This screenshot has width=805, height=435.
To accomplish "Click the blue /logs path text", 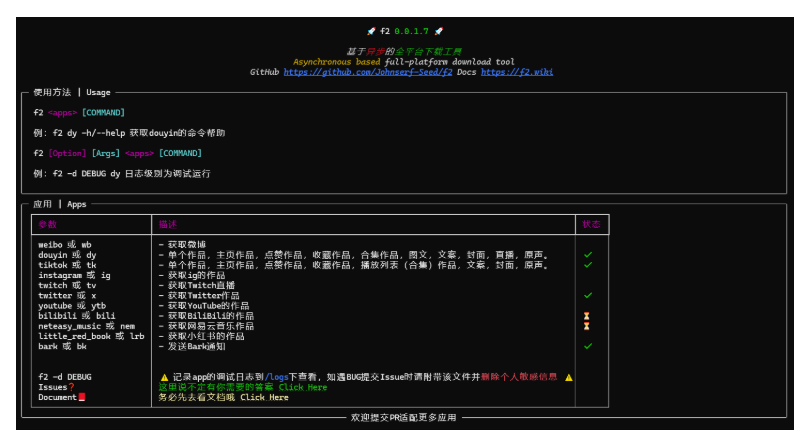I will [276, 377].
